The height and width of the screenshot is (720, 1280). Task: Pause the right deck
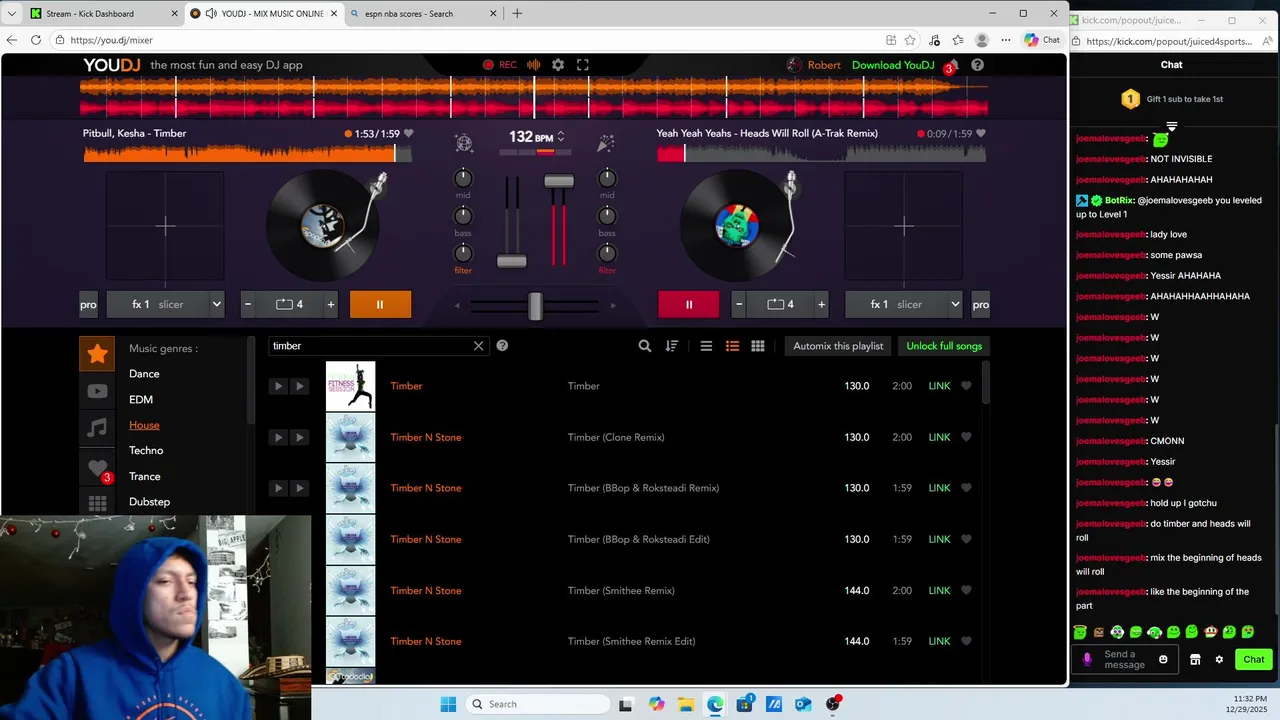tap(688, 304)
